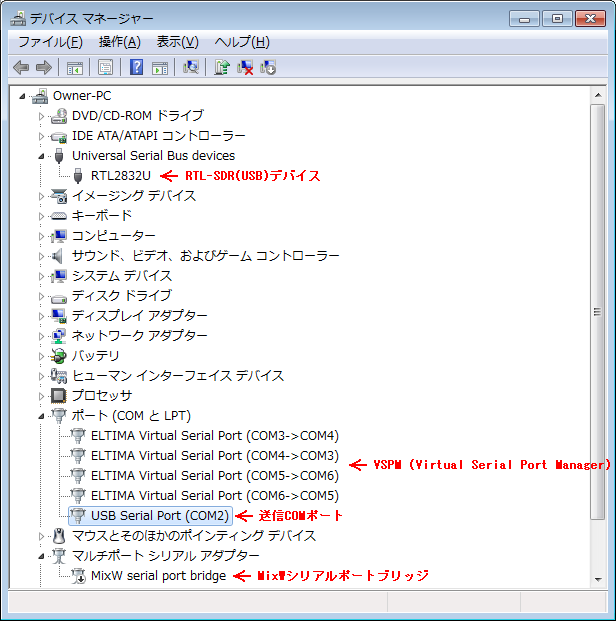Viewport: 616px width, 621px height.
Task: Toggle the console tree pane toolbar icon
Action: coord(74,68)
